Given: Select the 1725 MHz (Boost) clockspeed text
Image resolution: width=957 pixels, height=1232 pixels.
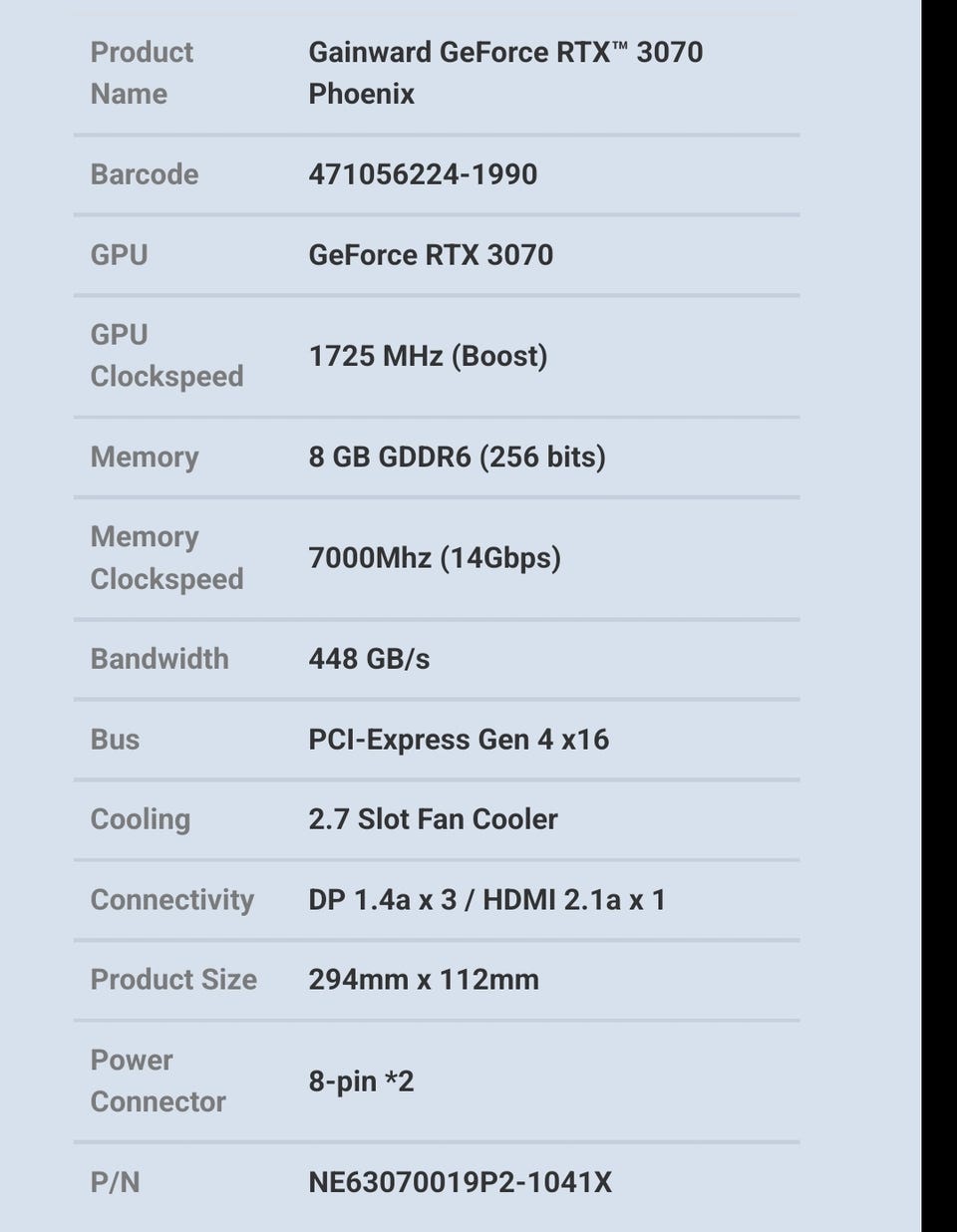Looking at the screenshot, I should pos(428,356).
